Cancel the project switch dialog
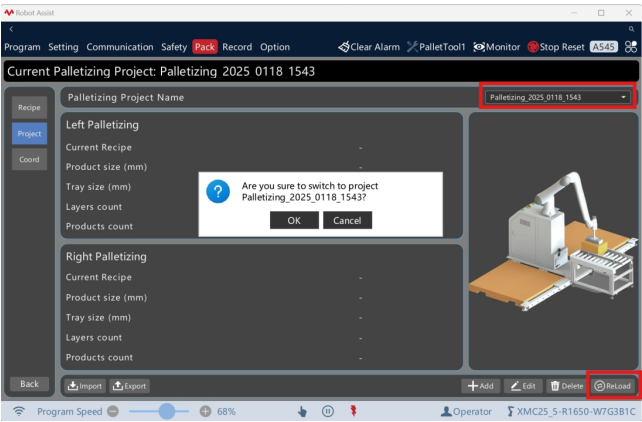This screenshot has height=422, width=642. point(347,220)
